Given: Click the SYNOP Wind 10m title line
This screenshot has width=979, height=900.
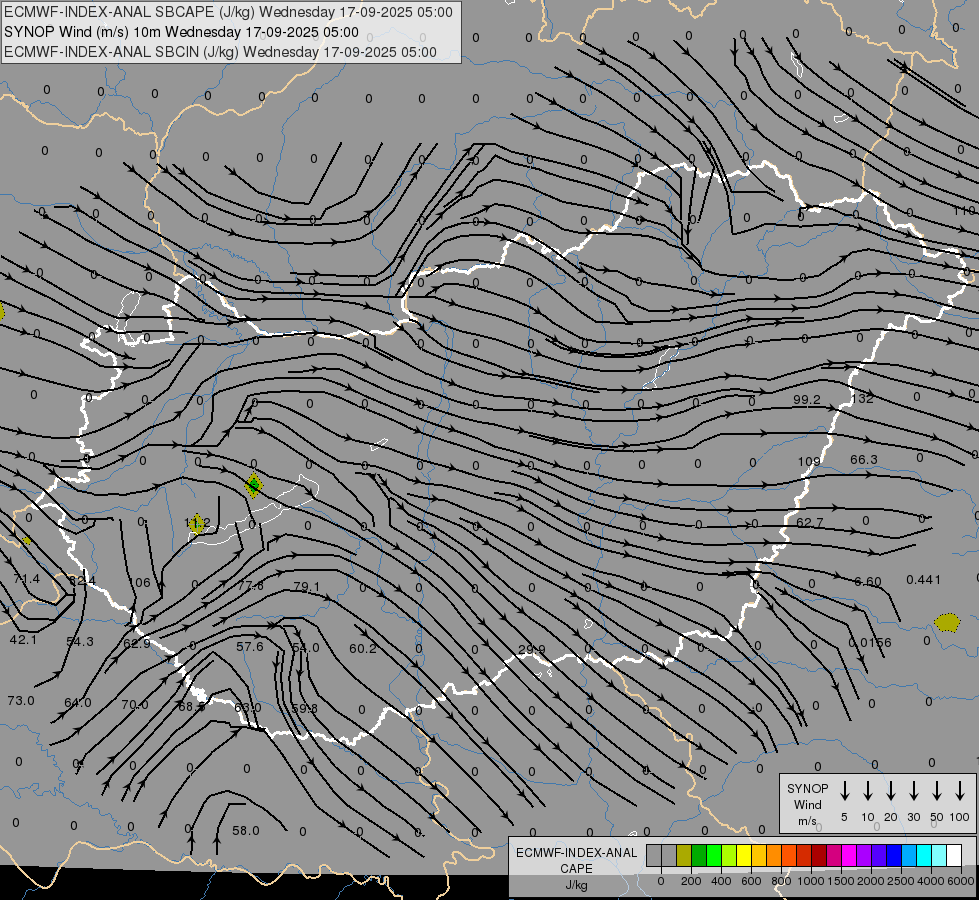Looking at the screenshot, I should pyautogui.click(x=181, y=32).
